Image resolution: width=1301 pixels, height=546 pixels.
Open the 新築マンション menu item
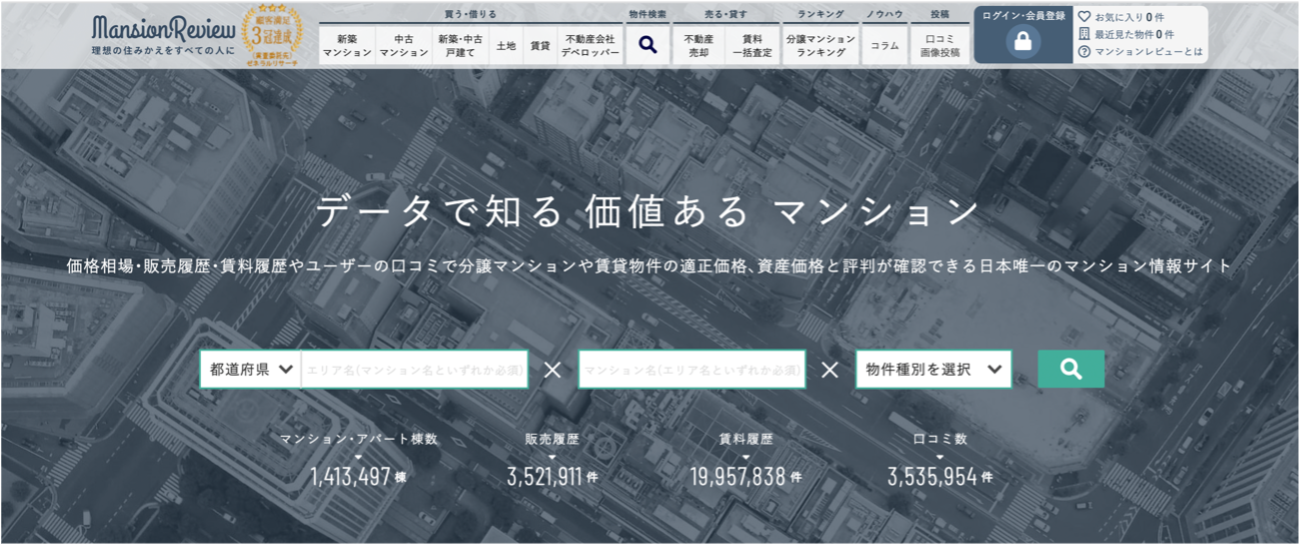coord(347,46)
